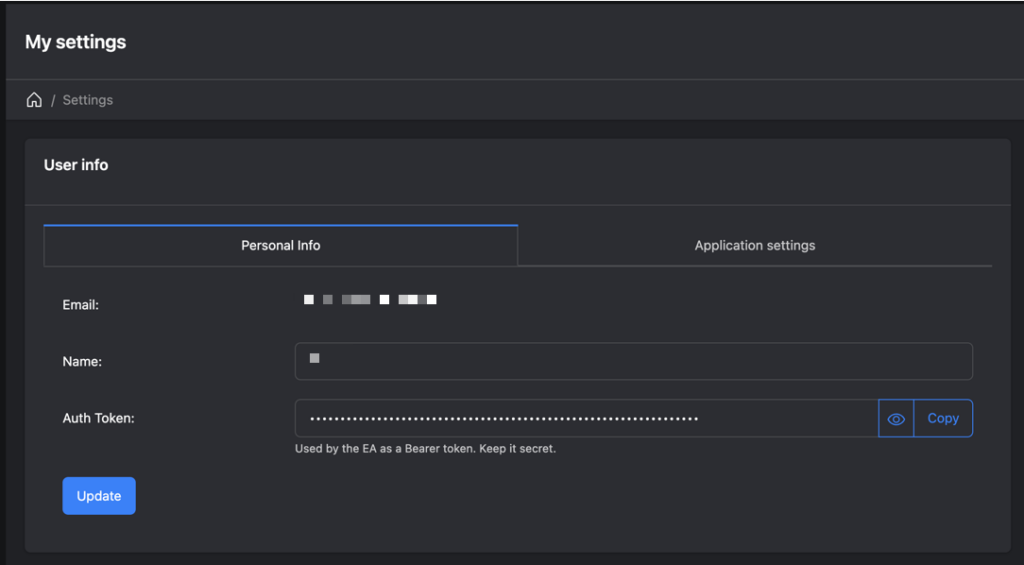Viewport: 1024px width, 565px height.
Task: Reveal the auth token with eye icon
Action: coord(896,419)
